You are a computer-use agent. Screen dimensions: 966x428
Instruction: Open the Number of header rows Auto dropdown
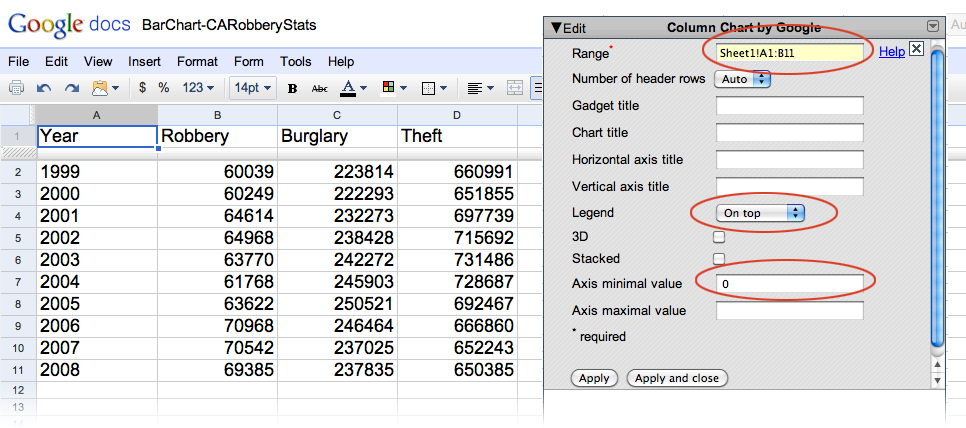(x=742, y=79)
